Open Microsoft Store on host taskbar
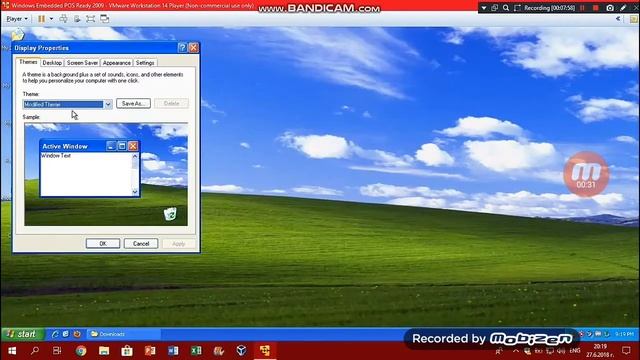640x360 pixels. tap(127, 351)
